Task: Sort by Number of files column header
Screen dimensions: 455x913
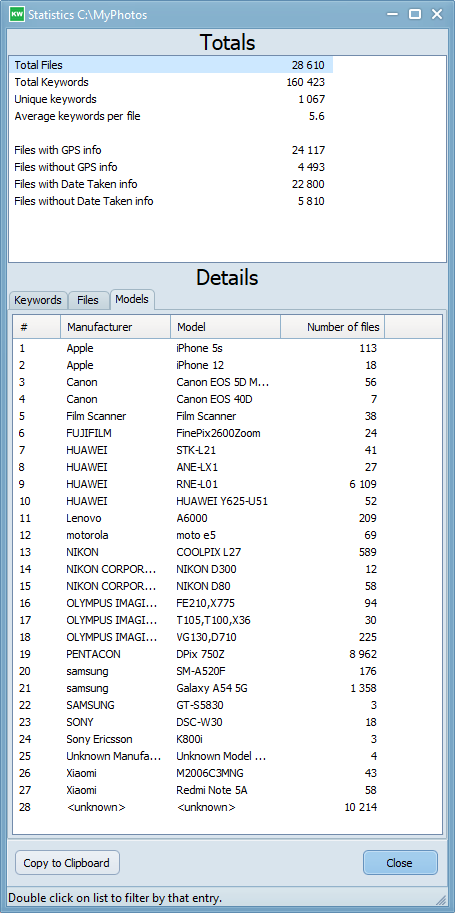Action: 333,327
